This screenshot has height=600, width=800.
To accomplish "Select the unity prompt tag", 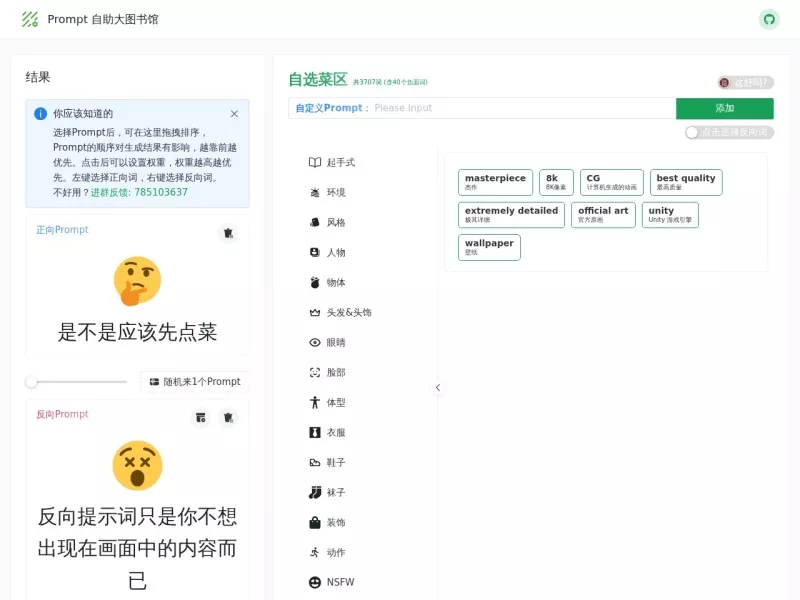I will (670, 215).
